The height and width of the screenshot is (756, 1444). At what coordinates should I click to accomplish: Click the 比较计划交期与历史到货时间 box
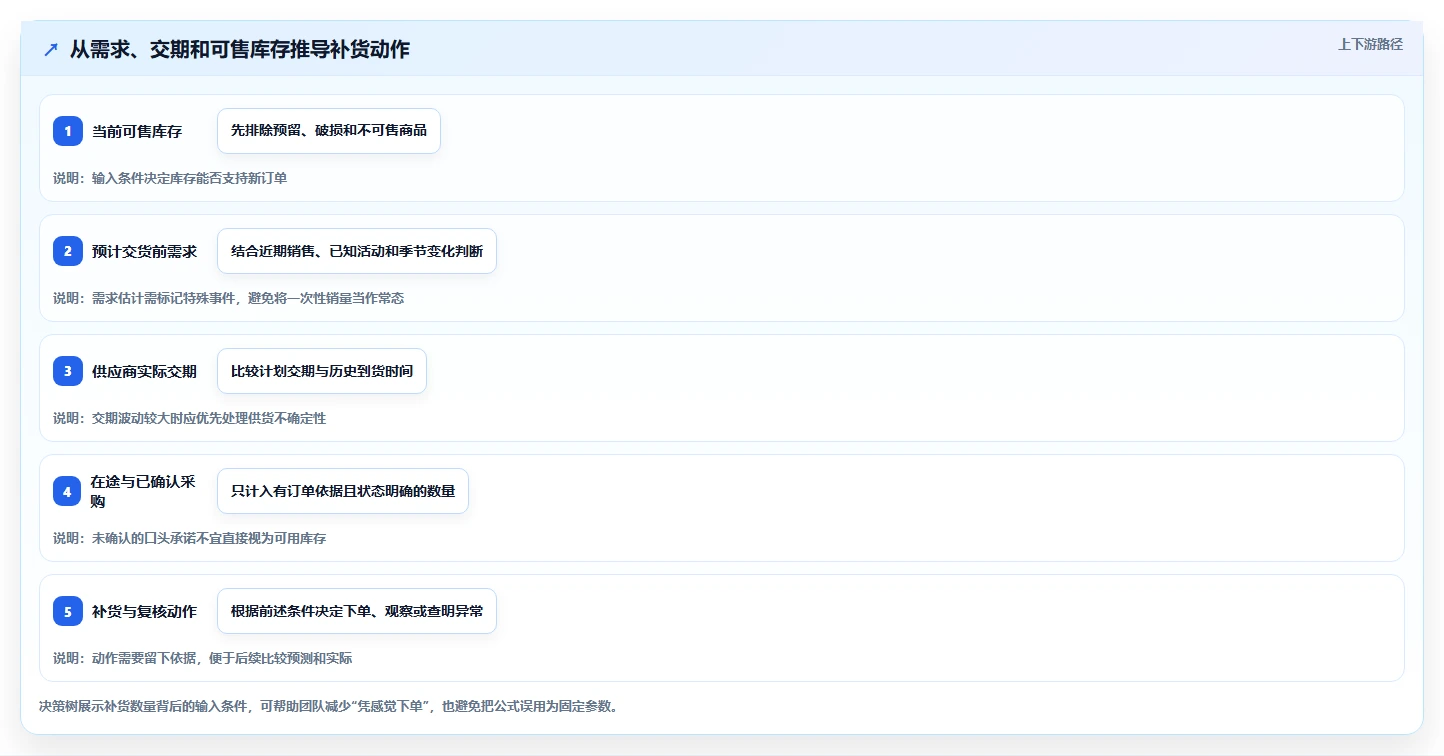click(x=322, y=371)
